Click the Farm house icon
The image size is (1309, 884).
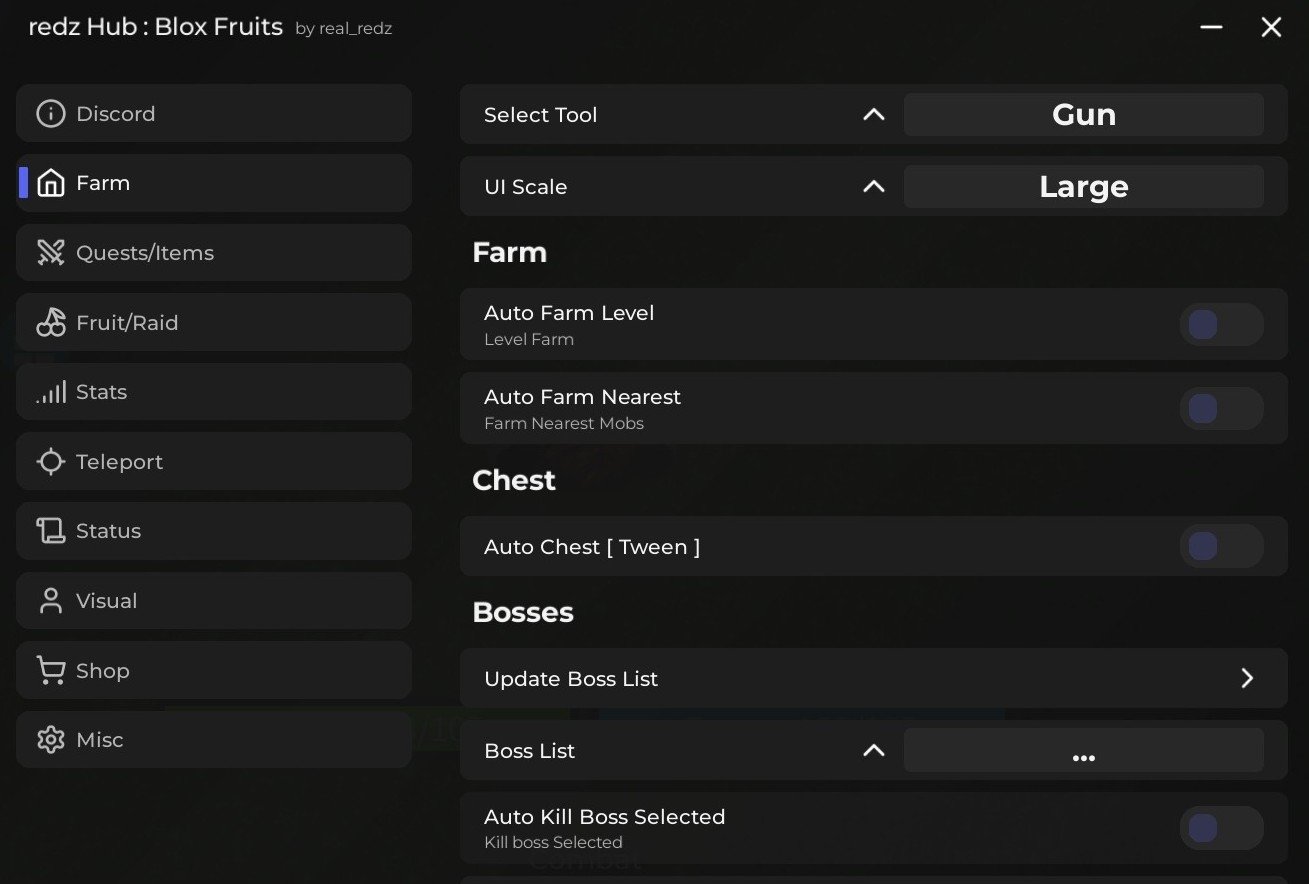pyautogui.click(x=51, y=183)
